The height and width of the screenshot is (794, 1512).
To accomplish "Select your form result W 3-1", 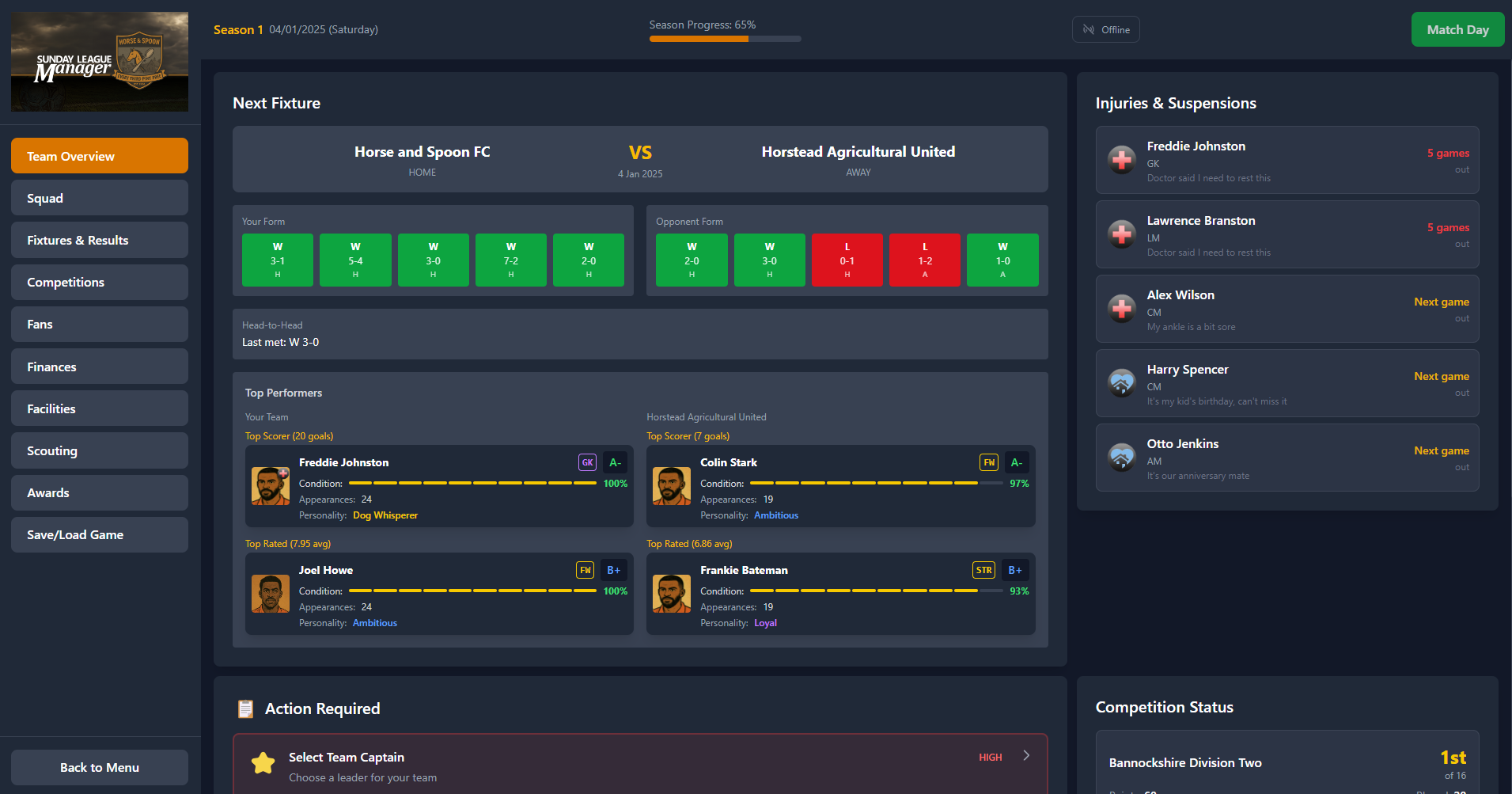I will (278, 260).
